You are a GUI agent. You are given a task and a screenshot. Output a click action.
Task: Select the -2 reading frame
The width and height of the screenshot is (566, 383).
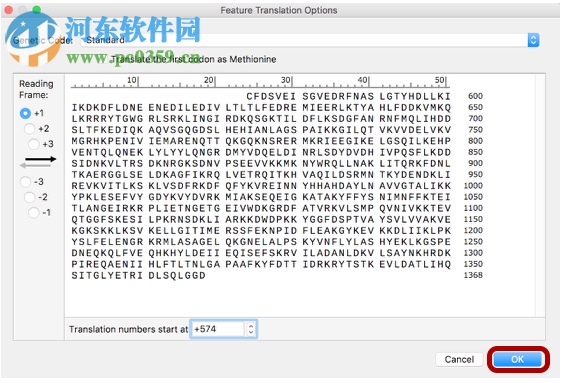click(29, 197)
